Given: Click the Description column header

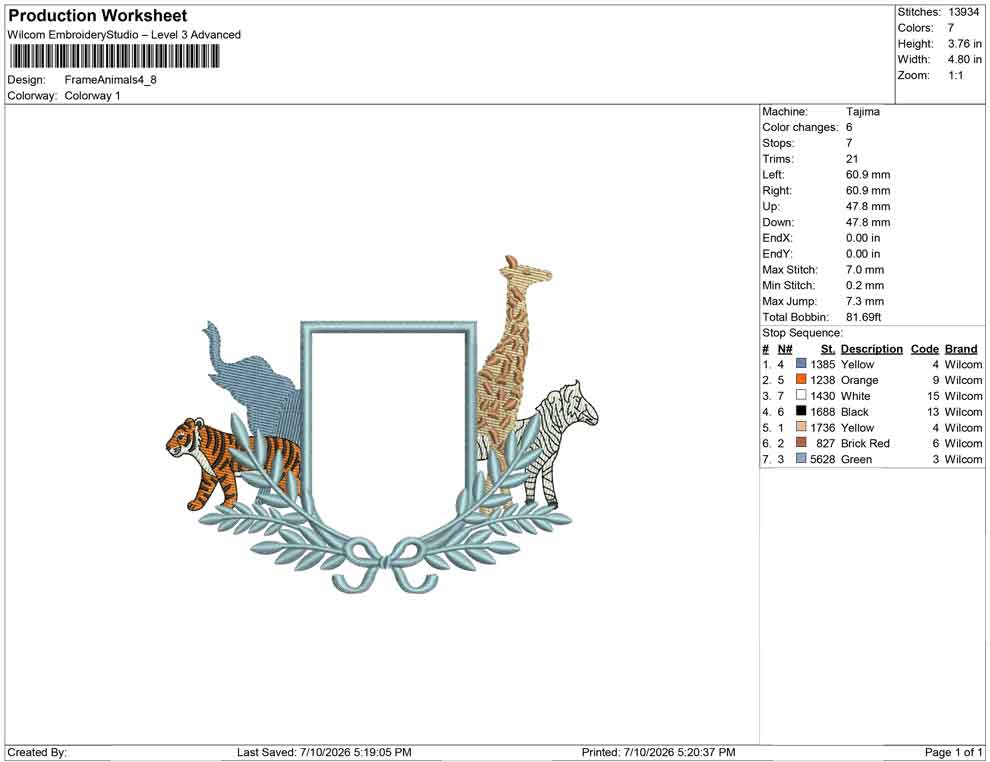Looking at the screenshot, I should pyautogui.click(x=872, y=348).
